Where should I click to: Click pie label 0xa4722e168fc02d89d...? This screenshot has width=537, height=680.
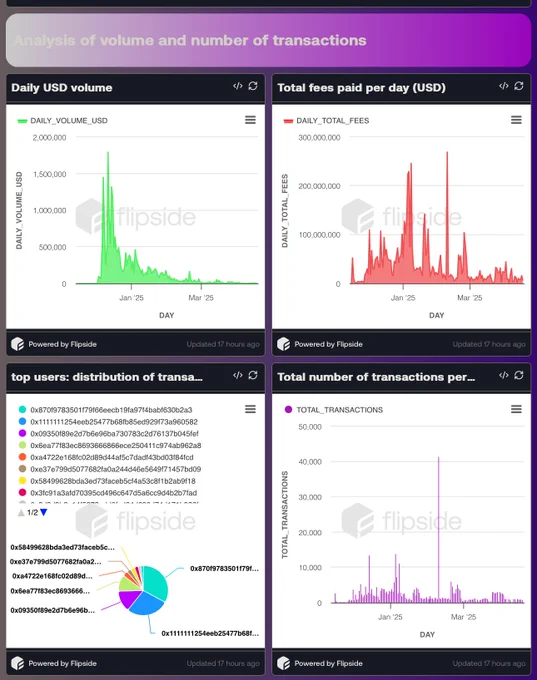52,576
